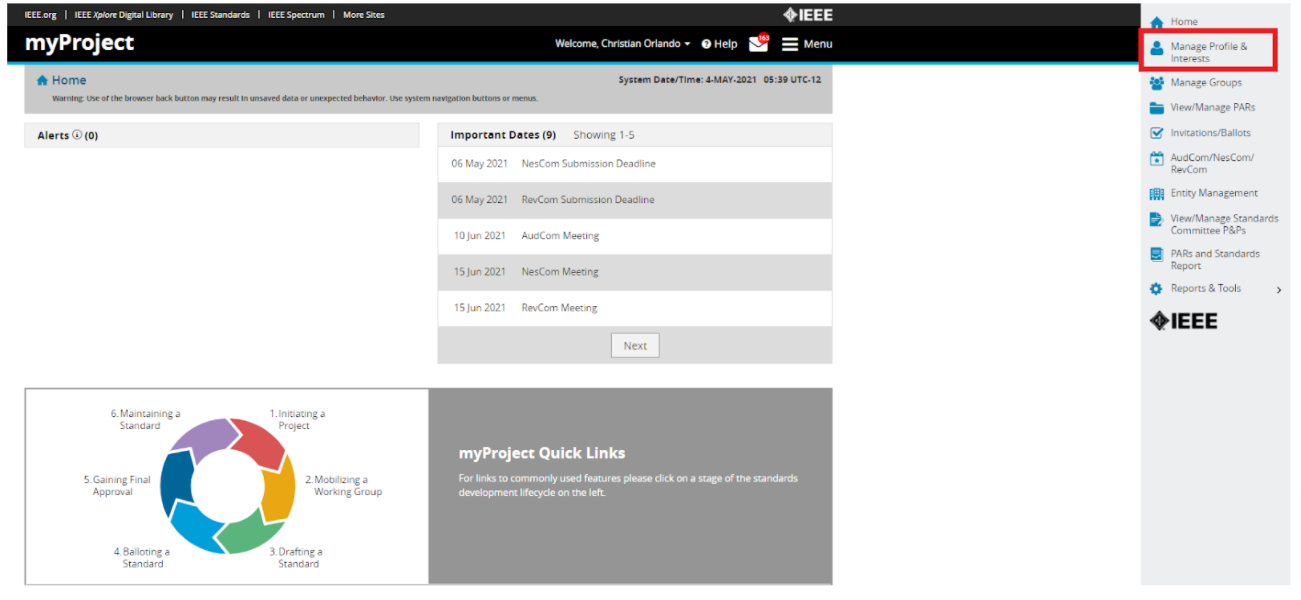This screenshot has height=600, width=1301.
Task: Select Manage Groups menu item
Action: tap(1206, 83)
